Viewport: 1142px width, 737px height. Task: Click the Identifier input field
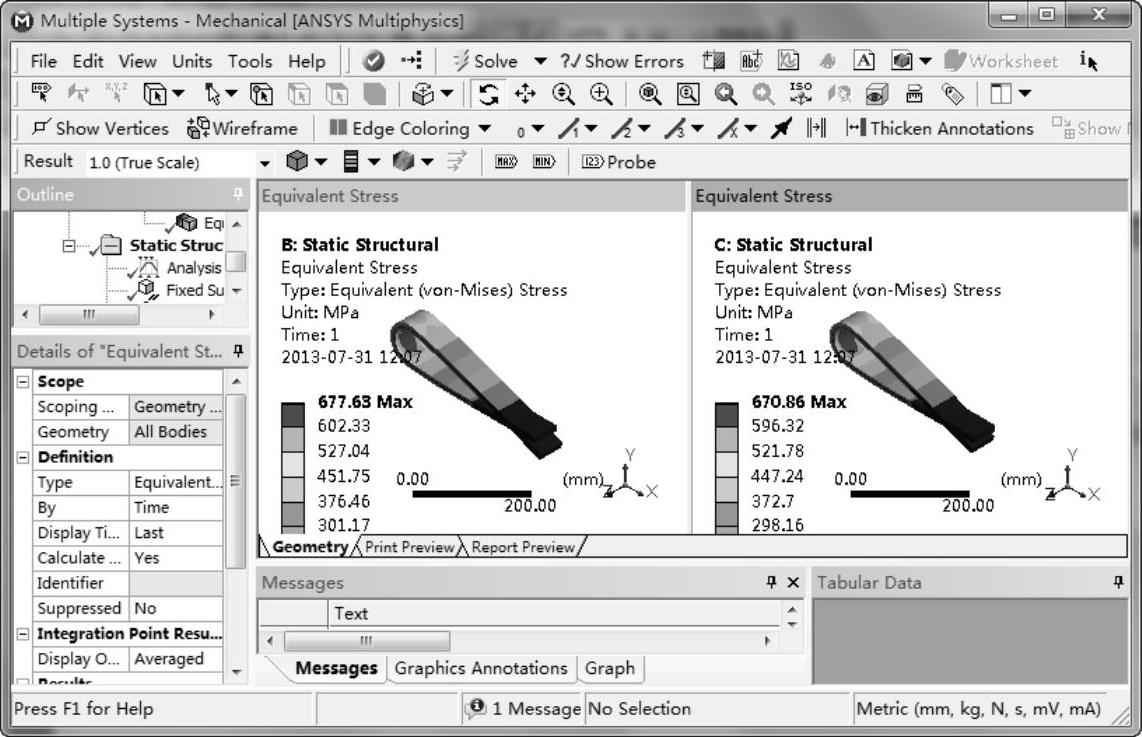point(176,583)
